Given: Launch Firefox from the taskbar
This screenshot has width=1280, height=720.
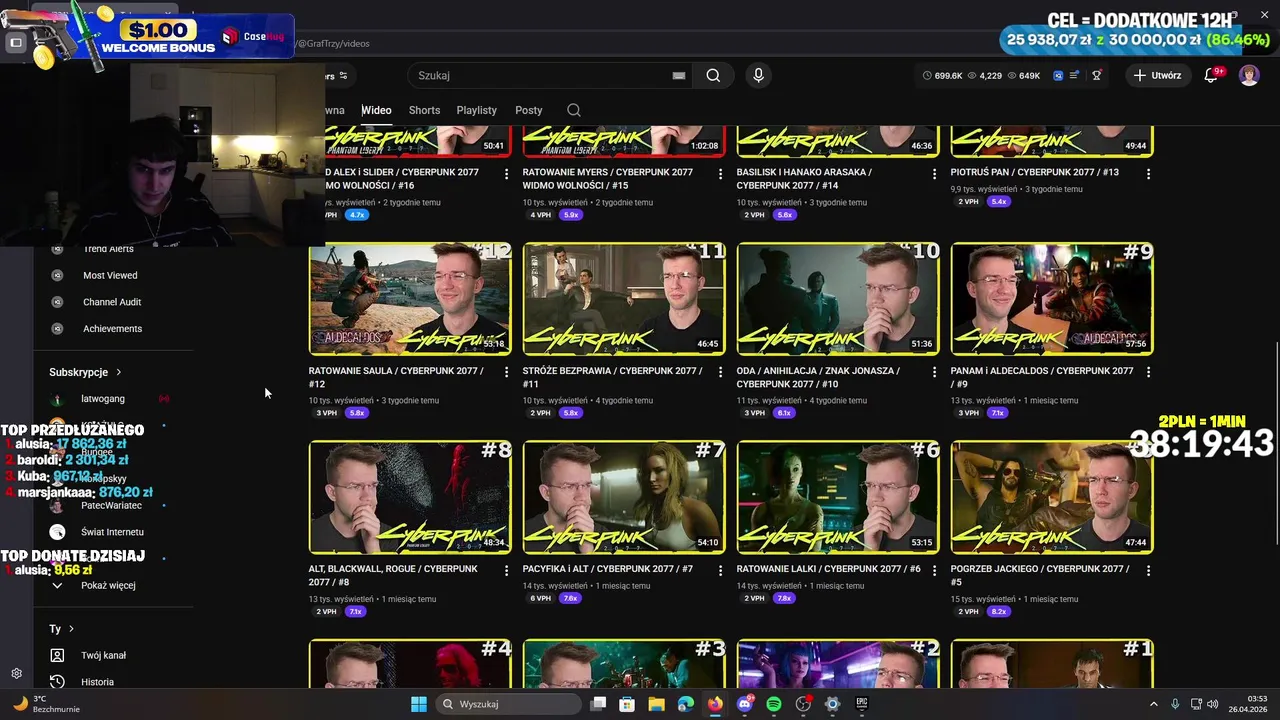Looking at the screenshot, I should 714,704.
